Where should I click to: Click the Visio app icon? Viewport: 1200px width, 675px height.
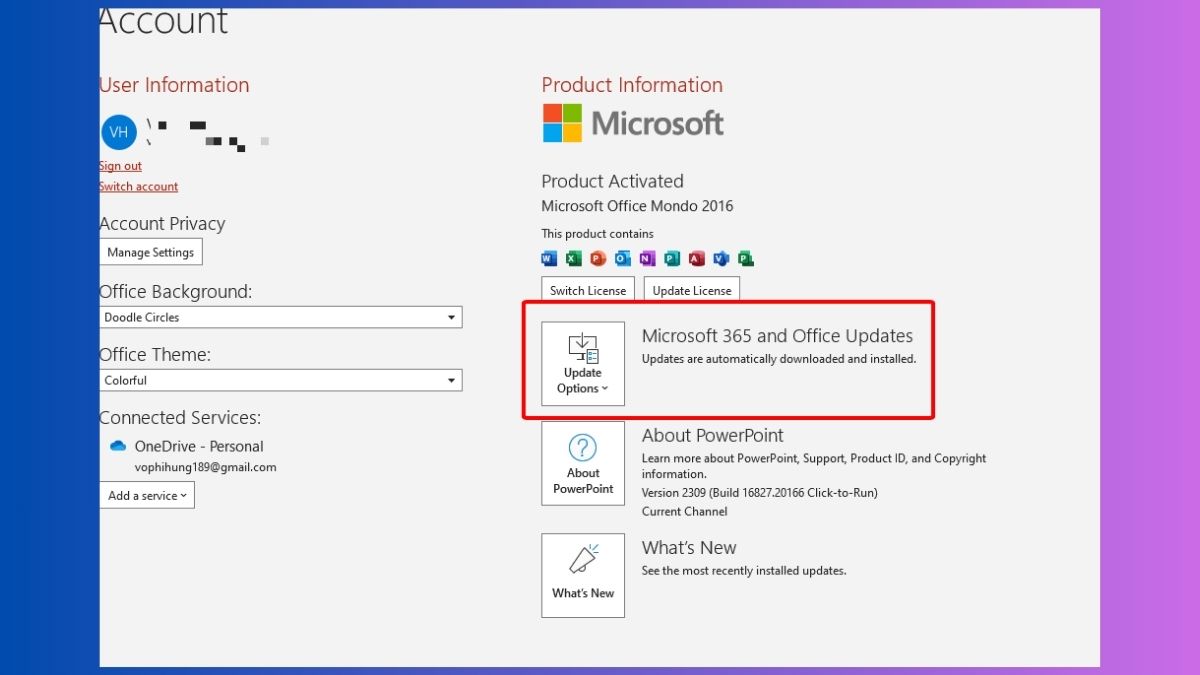[720, 258]
